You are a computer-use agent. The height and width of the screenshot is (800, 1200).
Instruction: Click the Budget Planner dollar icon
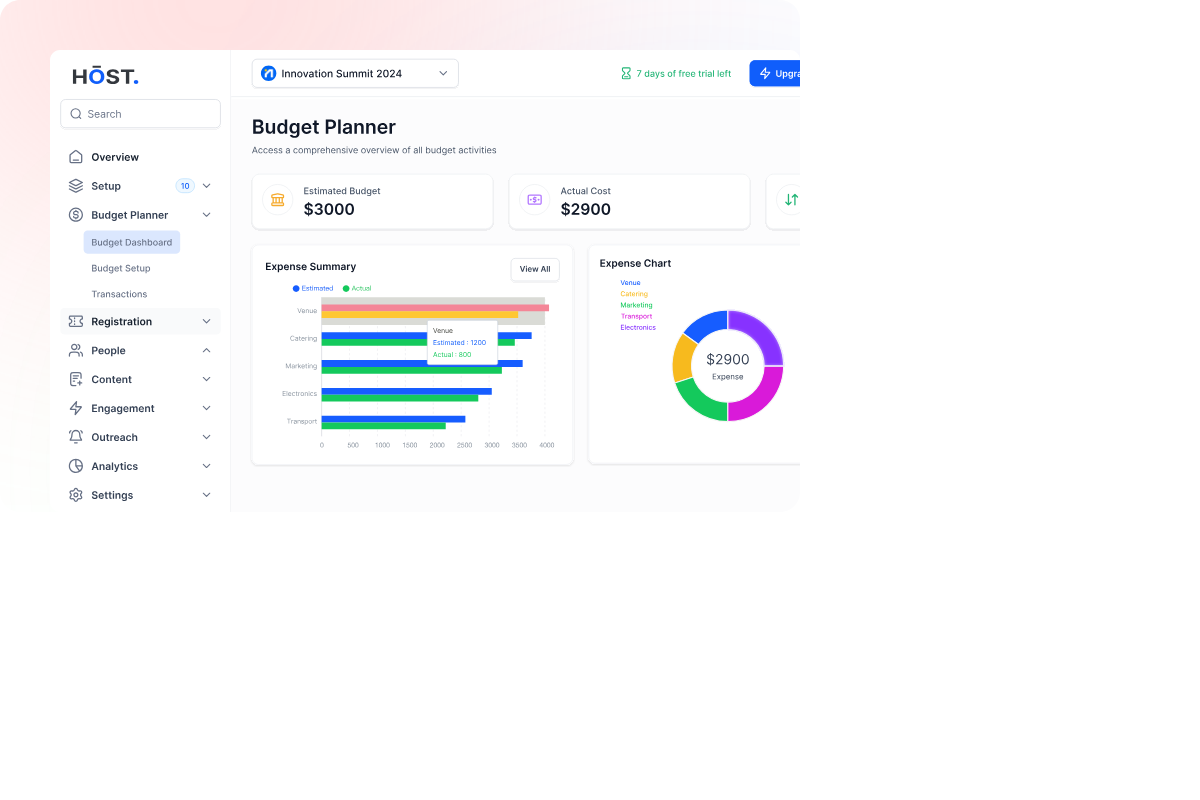coord(76,215)
